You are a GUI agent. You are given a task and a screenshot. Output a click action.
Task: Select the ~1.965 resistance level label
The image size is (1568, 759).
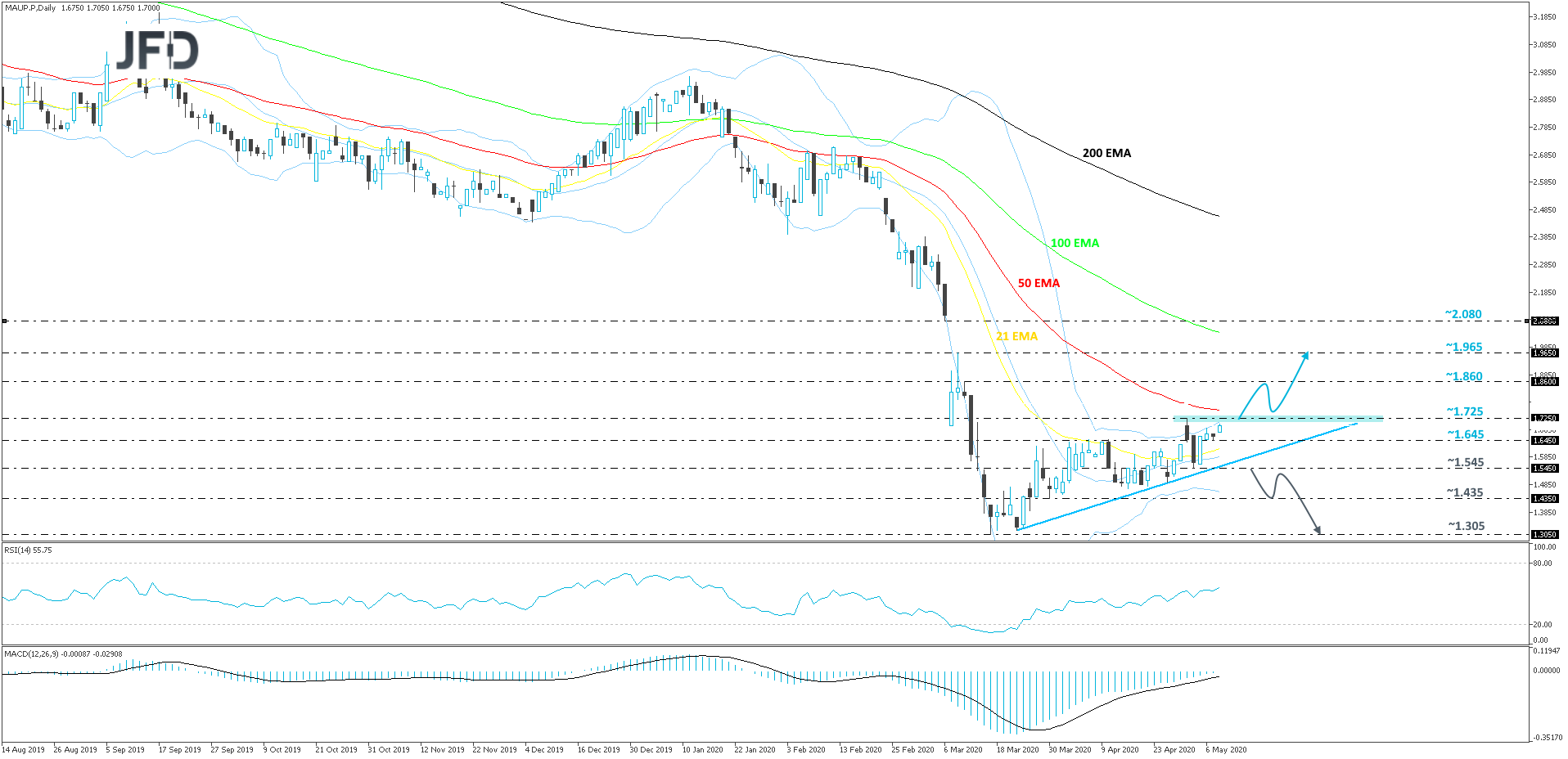[x=1463, y=347]
